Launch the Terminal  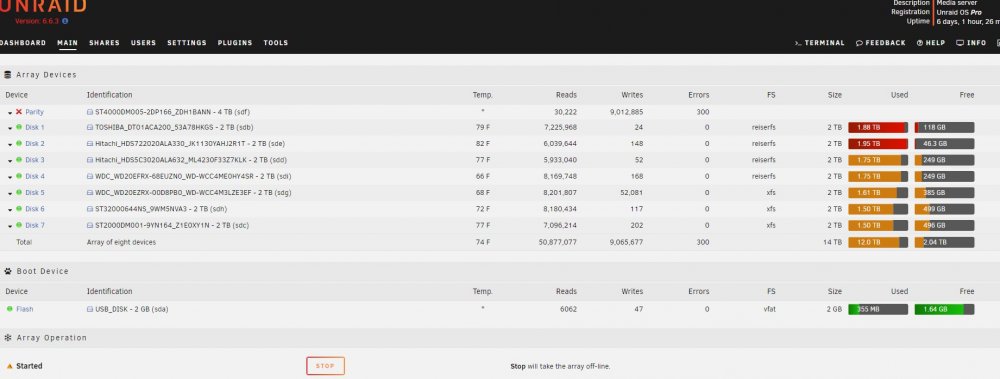point(820,43)
